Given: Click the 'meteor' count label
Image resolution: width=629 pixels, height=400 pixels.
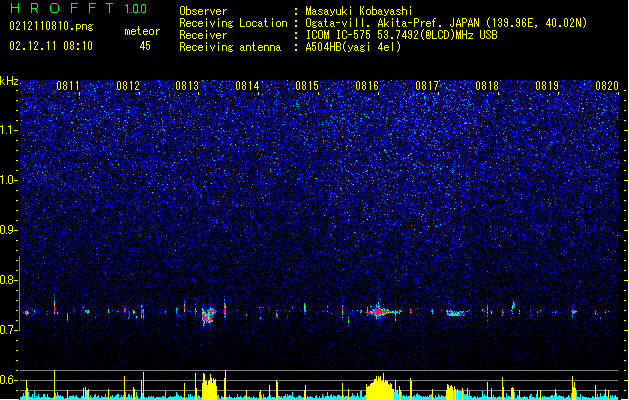Looking at the screenshot, I should tap(142, 31).
